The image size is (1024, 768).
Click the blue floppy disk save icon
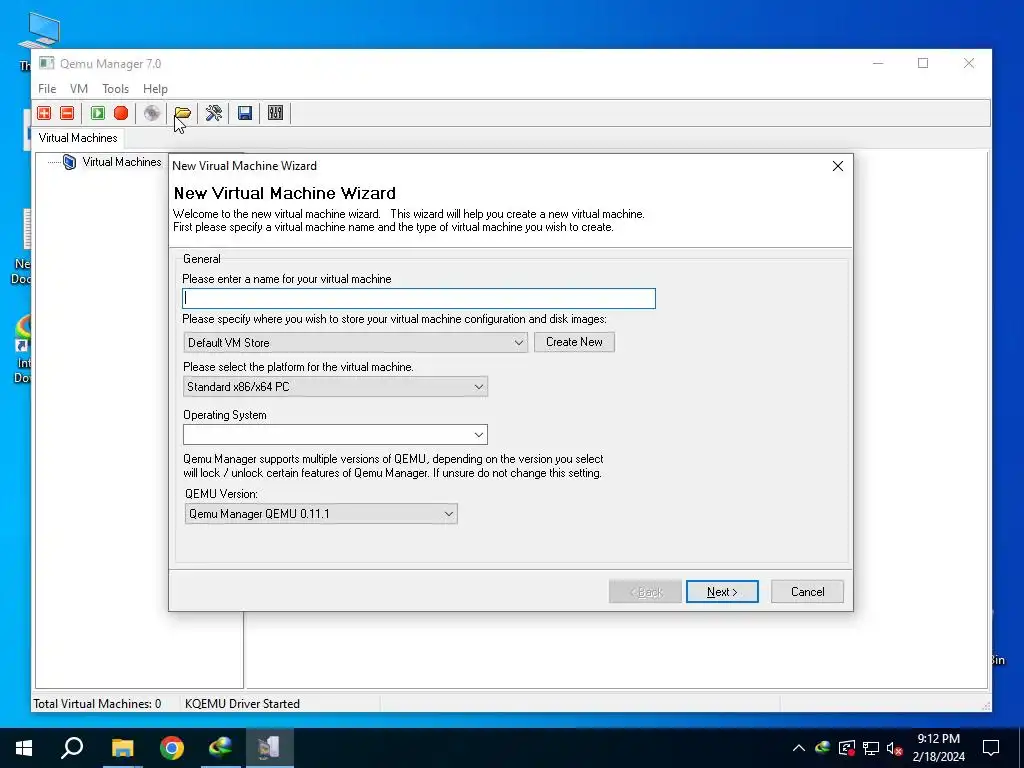coord(245,113)
